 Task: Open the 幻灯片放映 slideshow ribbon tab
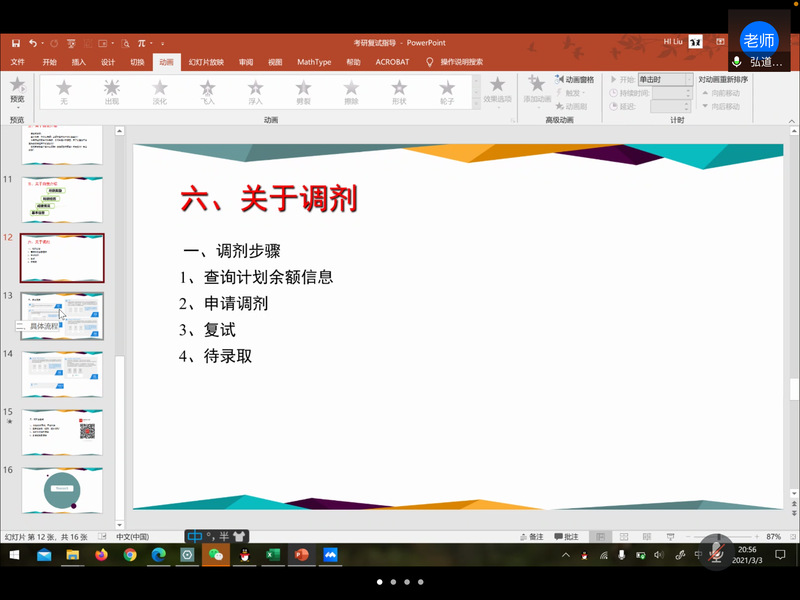click(205, 61)
